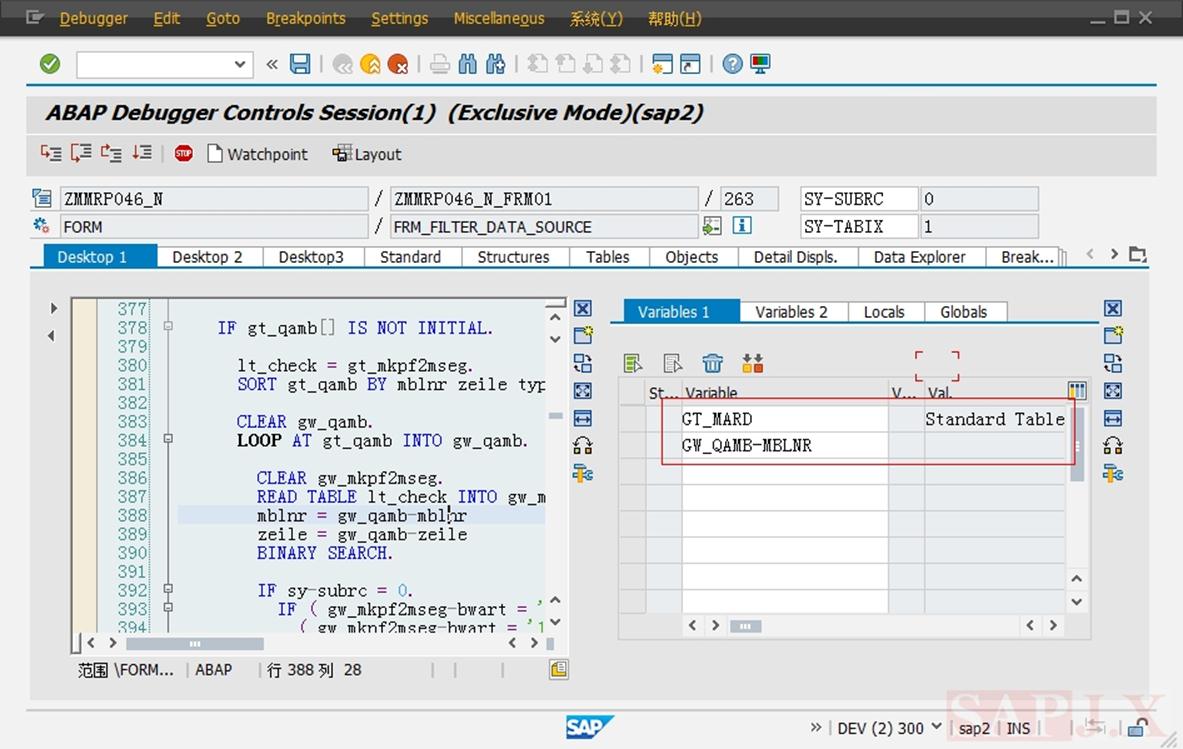The image size is (1183, 749).
Task: Open the Breakpoints menu
Action: click(306, 18)
